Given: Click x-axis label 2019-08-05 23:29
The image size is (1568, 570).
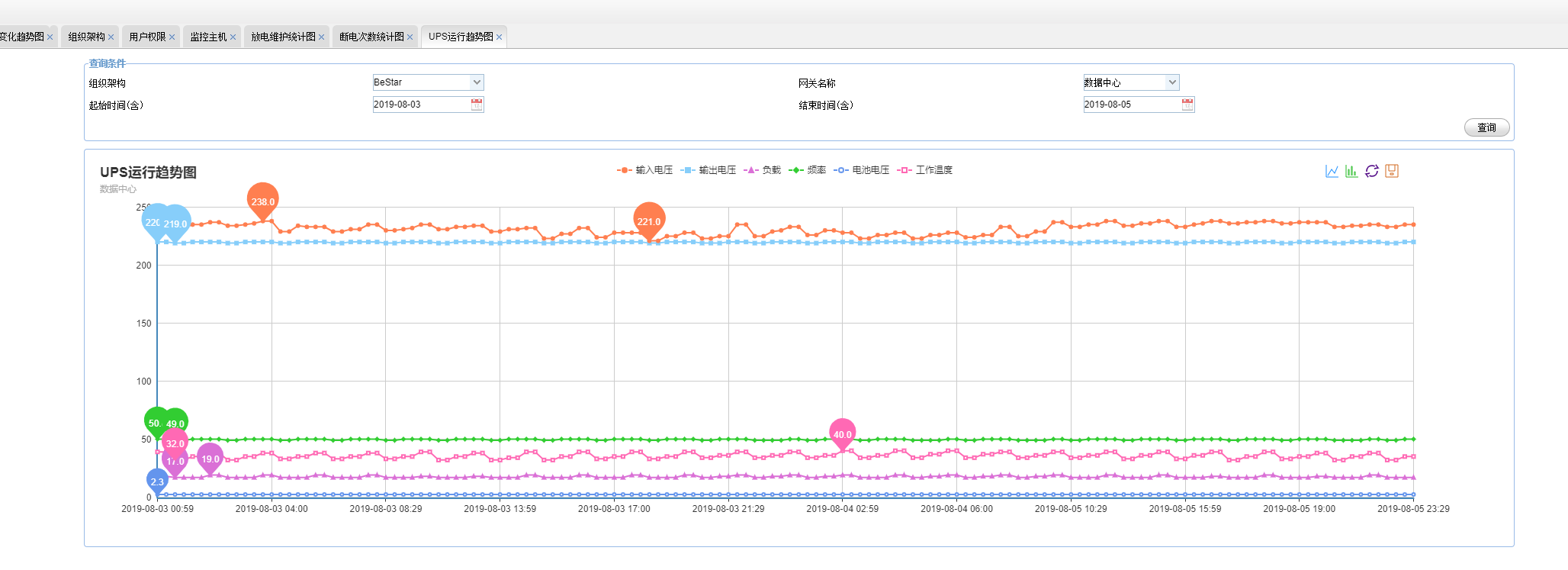Looking at the screenshot, I should coord(1413,509).
